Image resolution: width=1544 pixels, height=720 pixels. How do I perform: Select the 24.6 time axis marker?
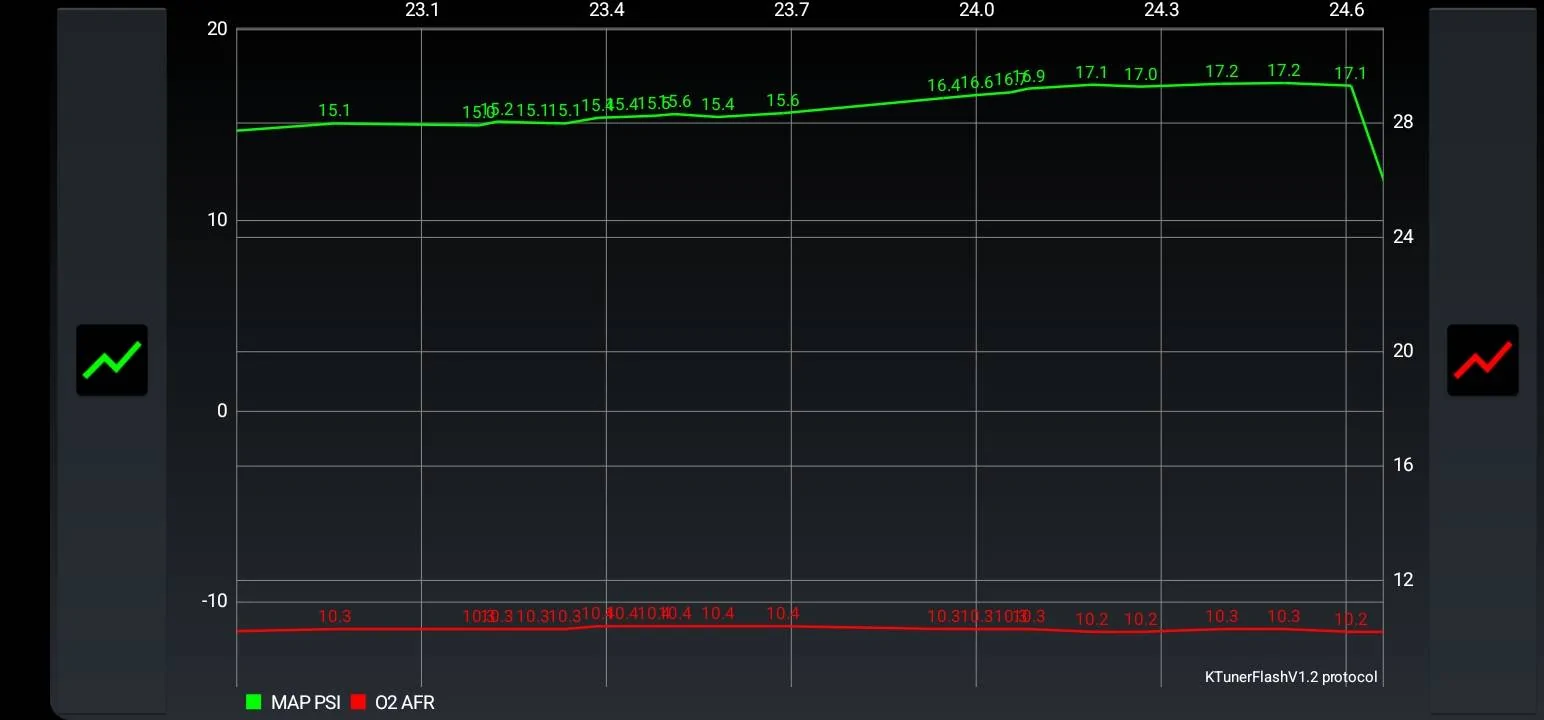click(x=1346, y=10)
